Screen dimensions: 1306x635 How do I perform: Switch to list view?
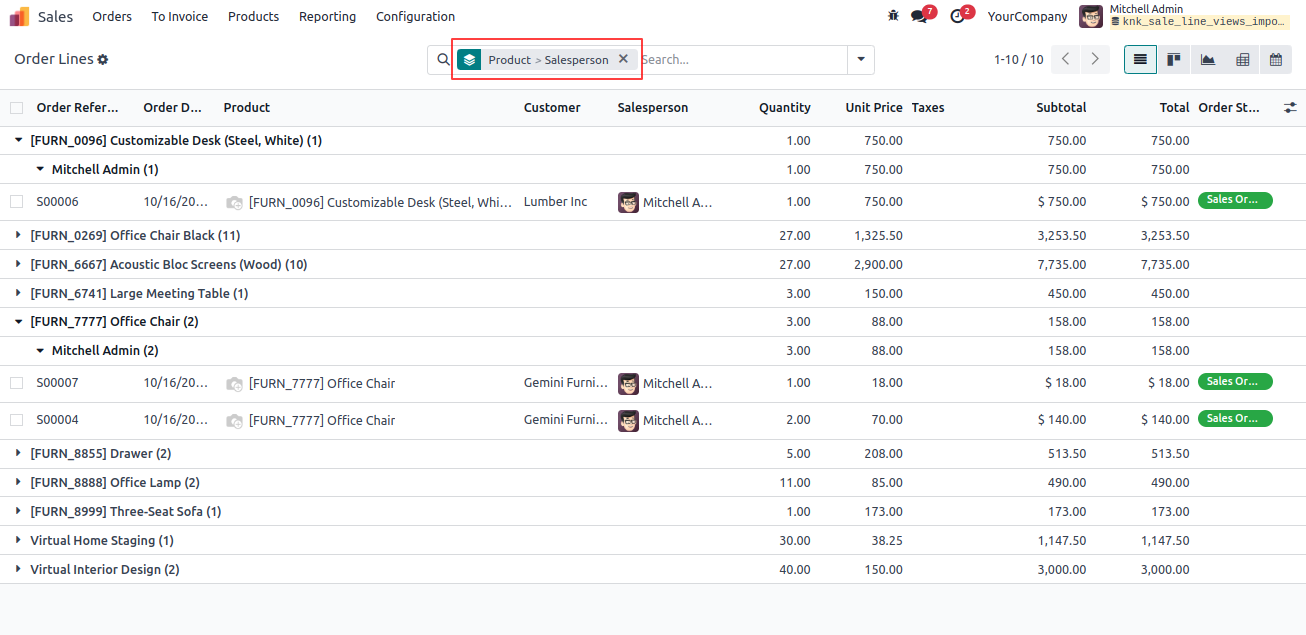point(1140,60)
